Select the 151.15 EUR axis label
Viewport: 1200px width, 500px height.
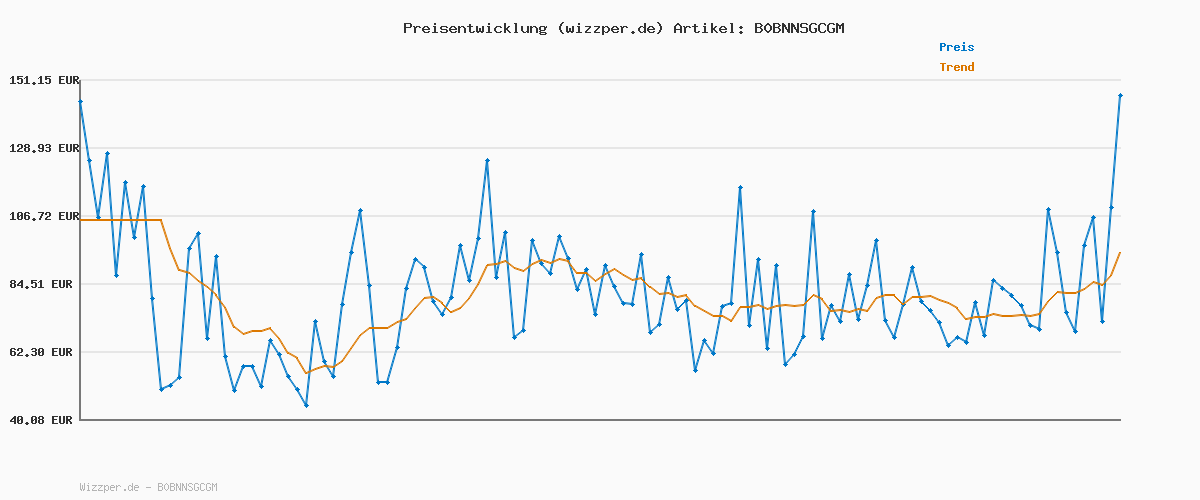coord(44,80)
